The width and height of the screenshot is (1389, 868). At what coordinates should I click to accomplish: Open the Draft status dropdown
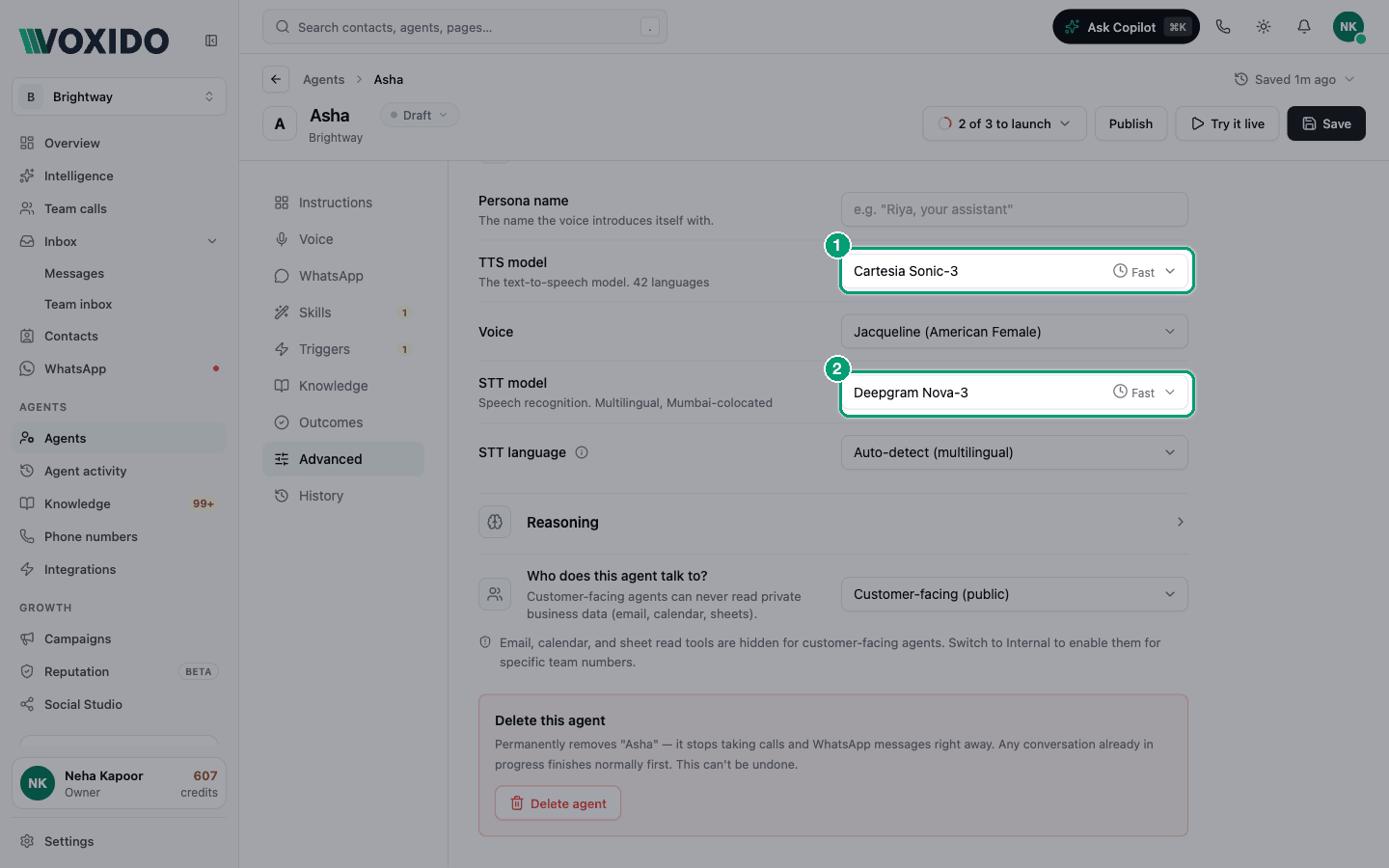pyautogui.click(x=420, y=115)
